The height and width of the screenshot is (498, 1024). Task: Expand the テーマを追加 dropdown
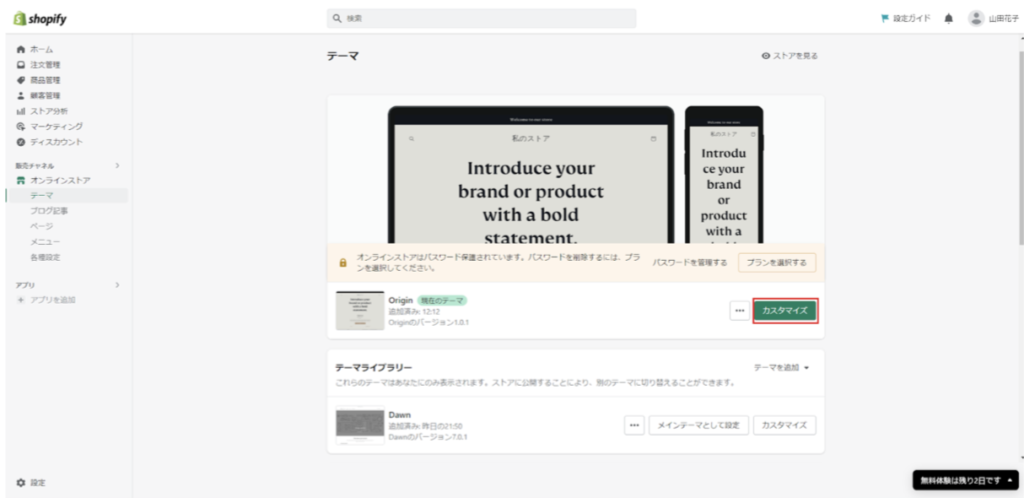tap(781, 368)
